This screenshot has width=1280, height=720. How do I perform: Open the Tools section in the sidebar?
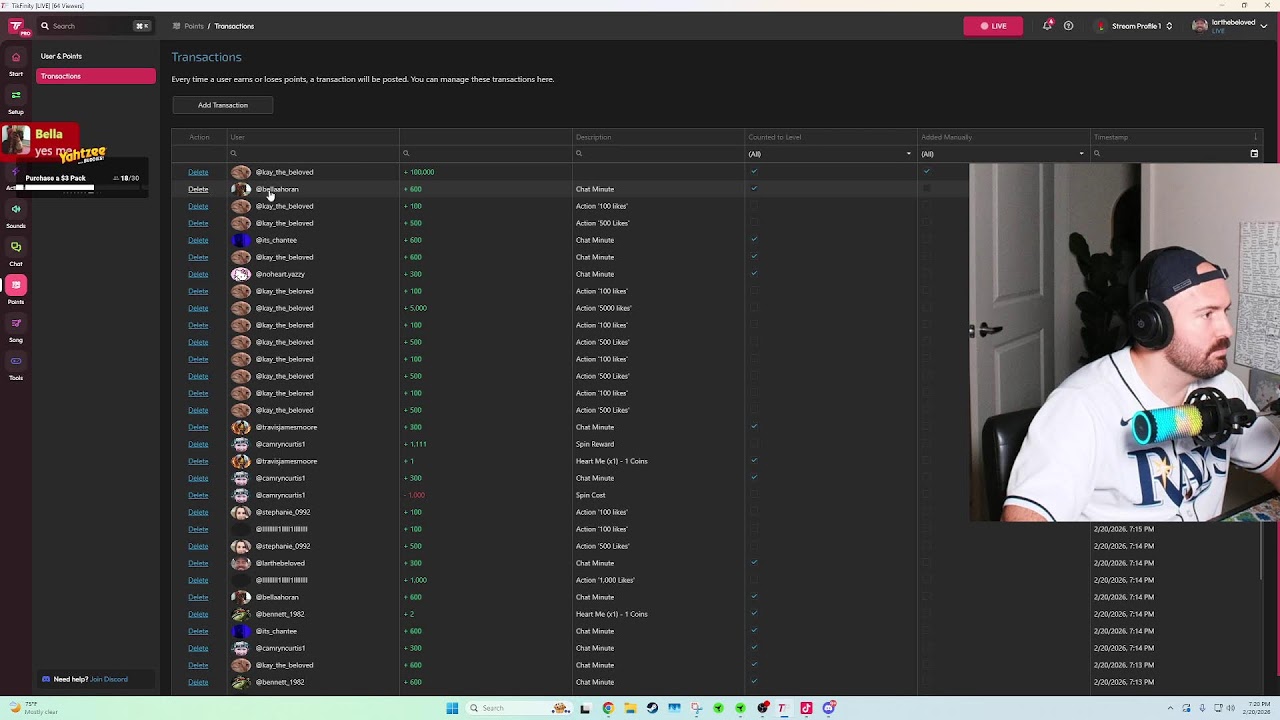[16, 366]
